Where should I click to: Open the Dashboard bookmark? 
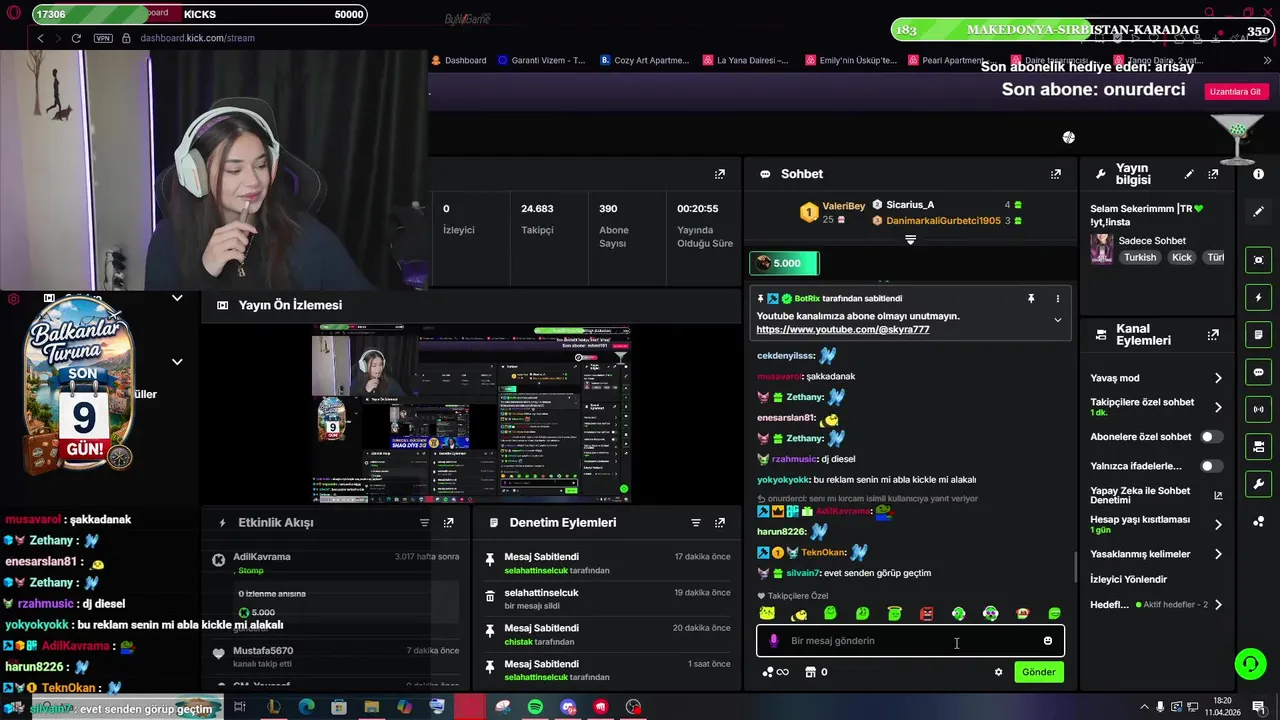coord(459,60)
